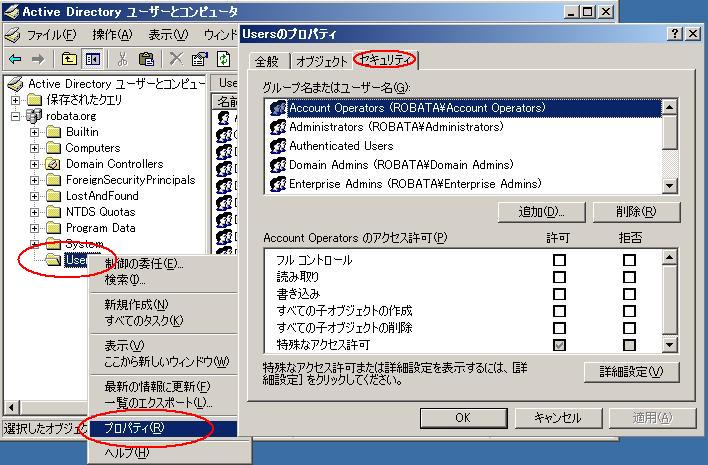
Task: Check Allow for 書き込み
Action: coord(559,294)
